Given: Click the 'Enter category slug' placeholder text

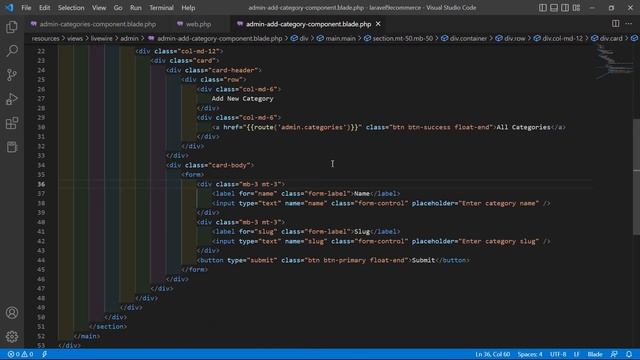Looking at the screenshot, I should pyautogui.click(x=500, y=241).
